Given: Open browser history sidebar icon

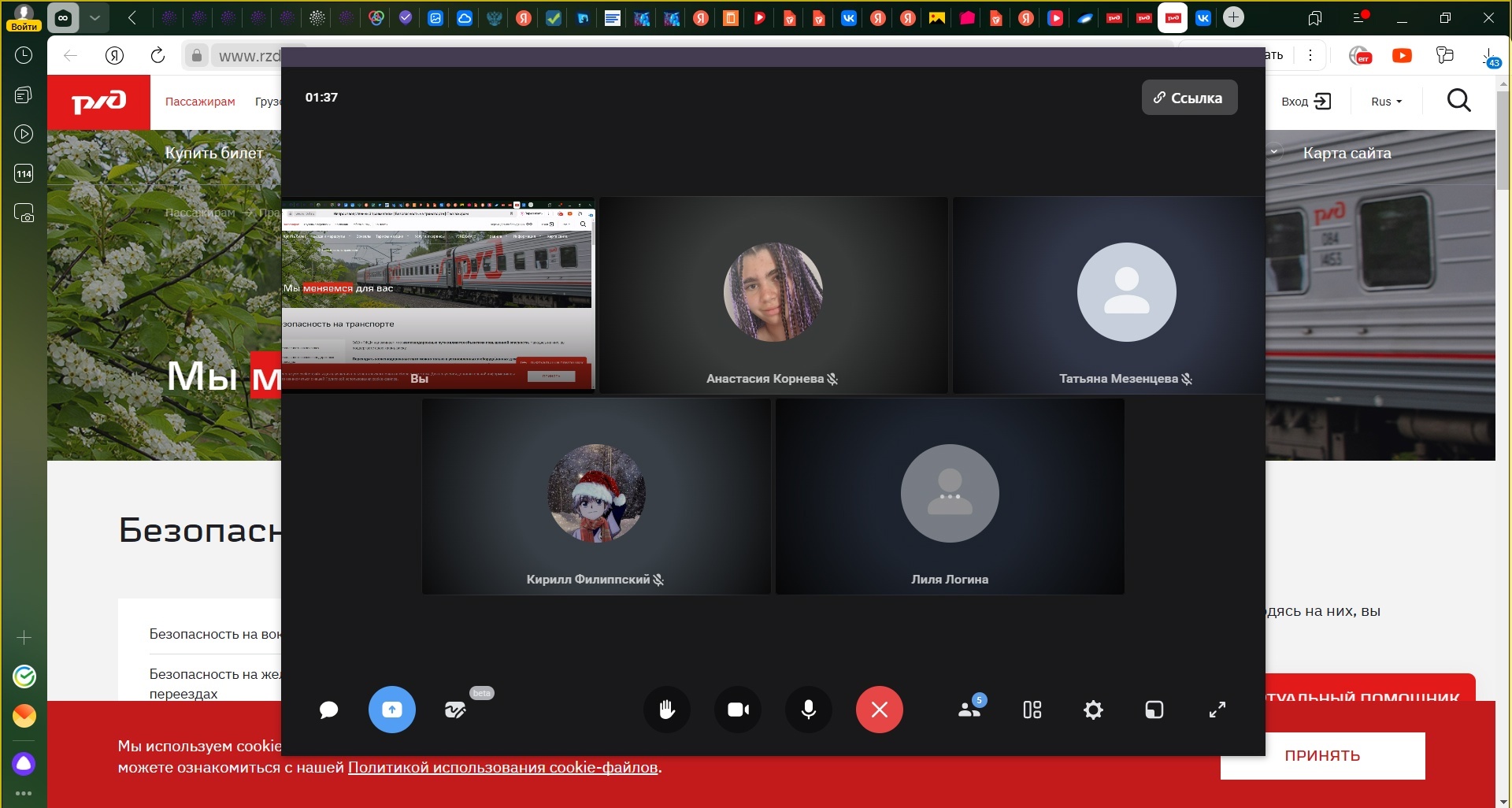Looking at the screenshot, I should click(24, 55).
